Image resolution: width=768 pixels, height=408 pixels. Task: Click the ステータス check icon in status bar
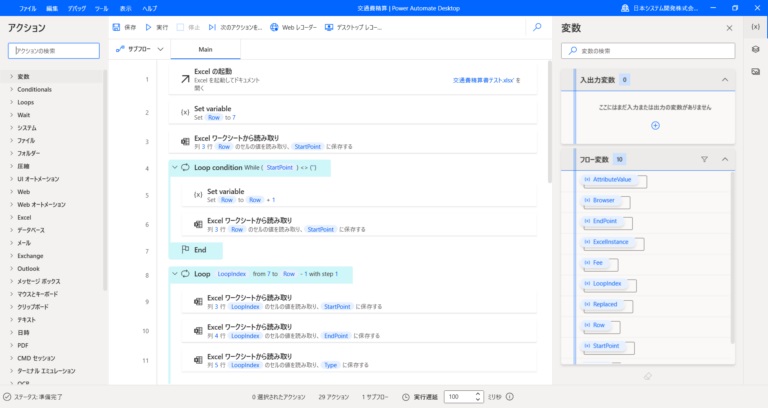7,397
